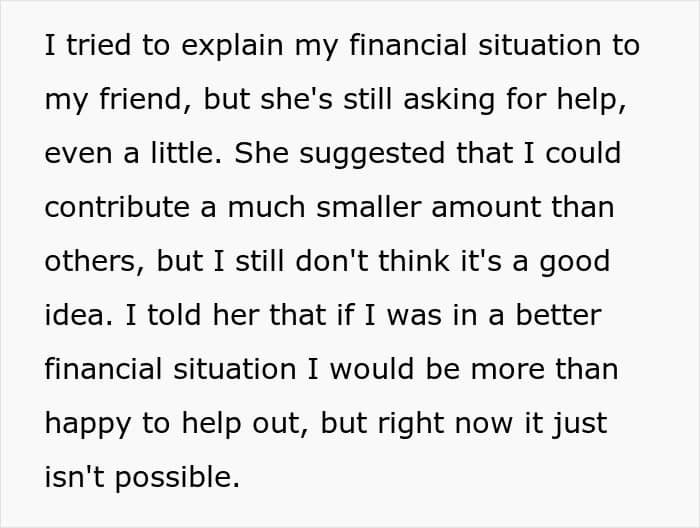
Task: Click the word "help," ending the second line
Action: point(592,100)
